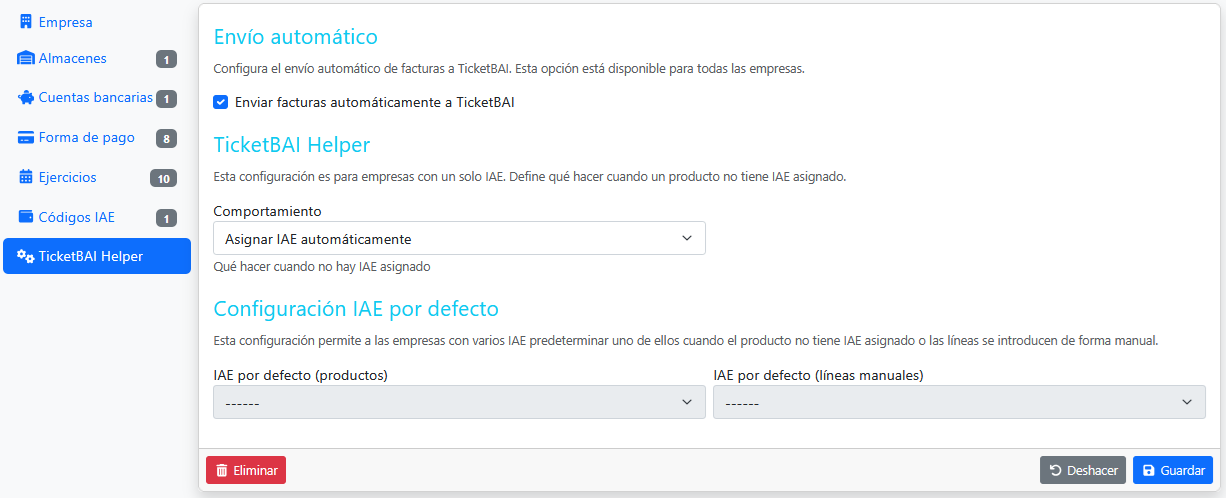Click the Almacenes warehouse icon

[26, 58]
